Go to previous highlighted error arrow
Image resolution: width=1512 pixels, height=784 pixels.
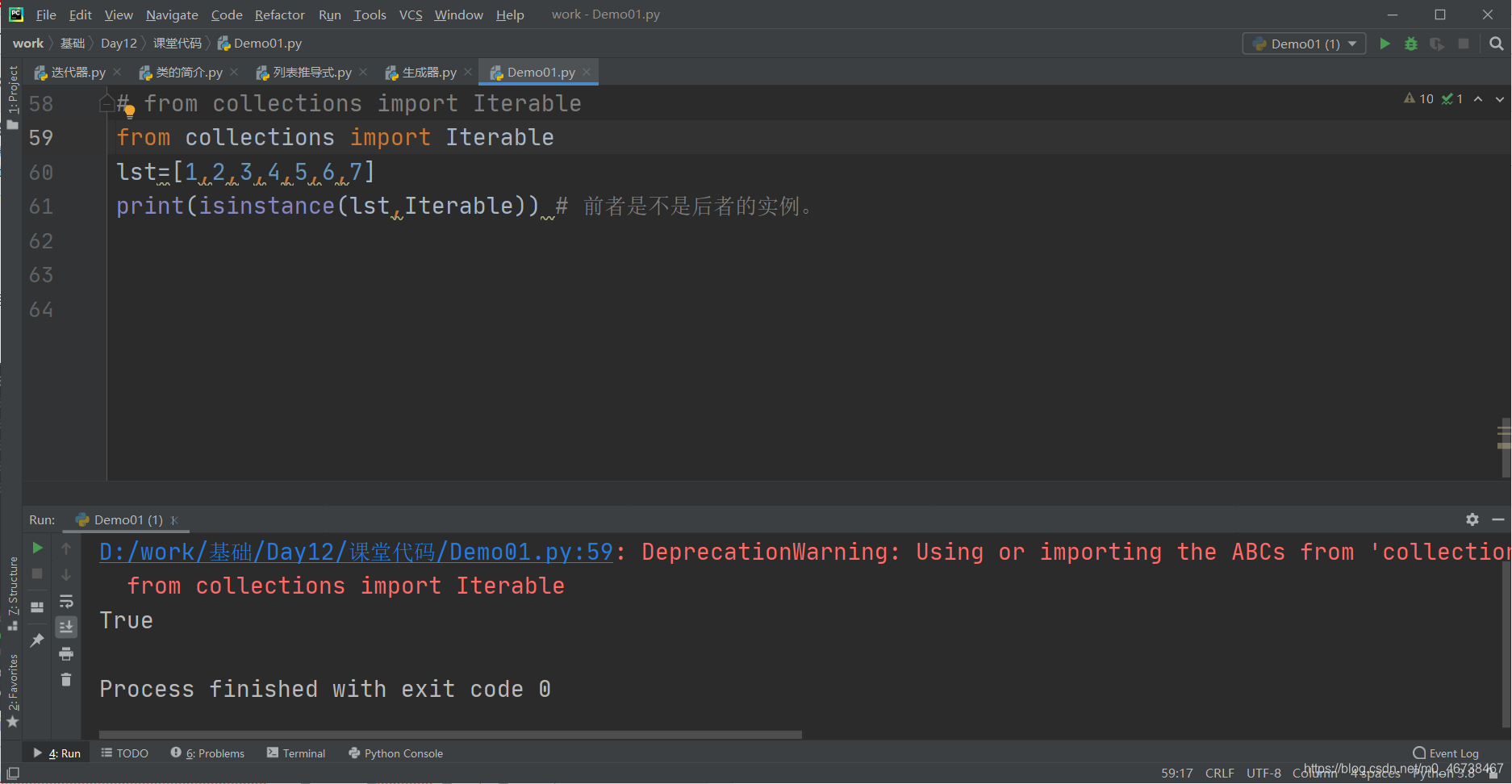tap(1478, 98)
